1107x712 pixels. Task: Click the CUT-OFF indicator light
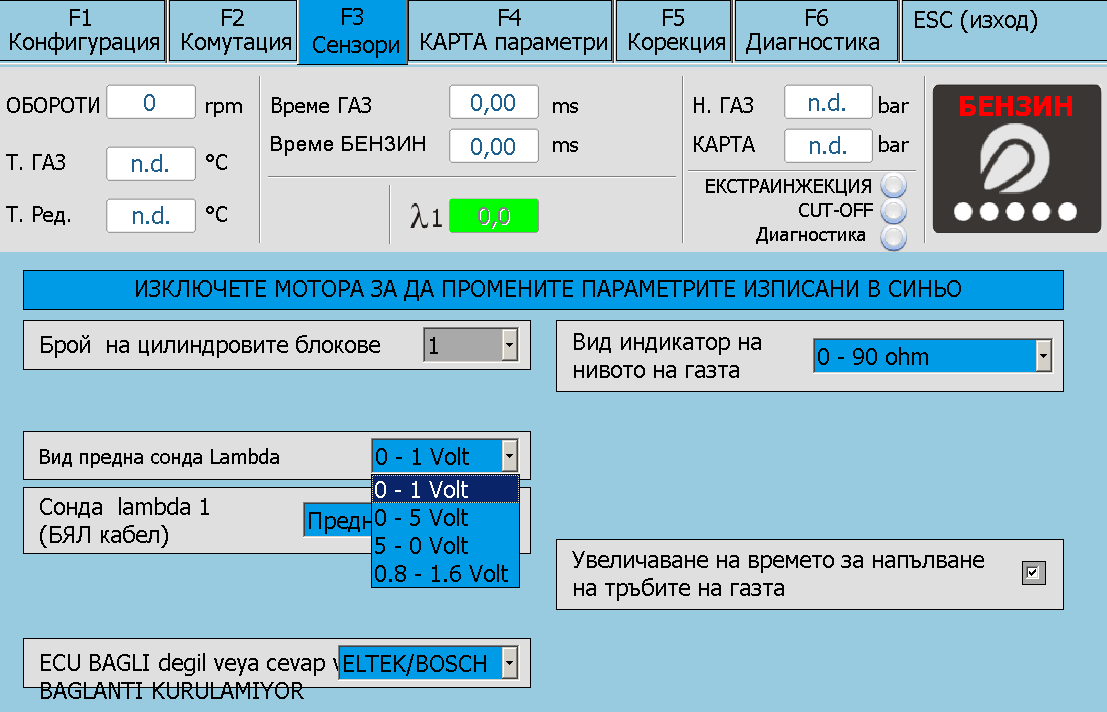[893, 211]
